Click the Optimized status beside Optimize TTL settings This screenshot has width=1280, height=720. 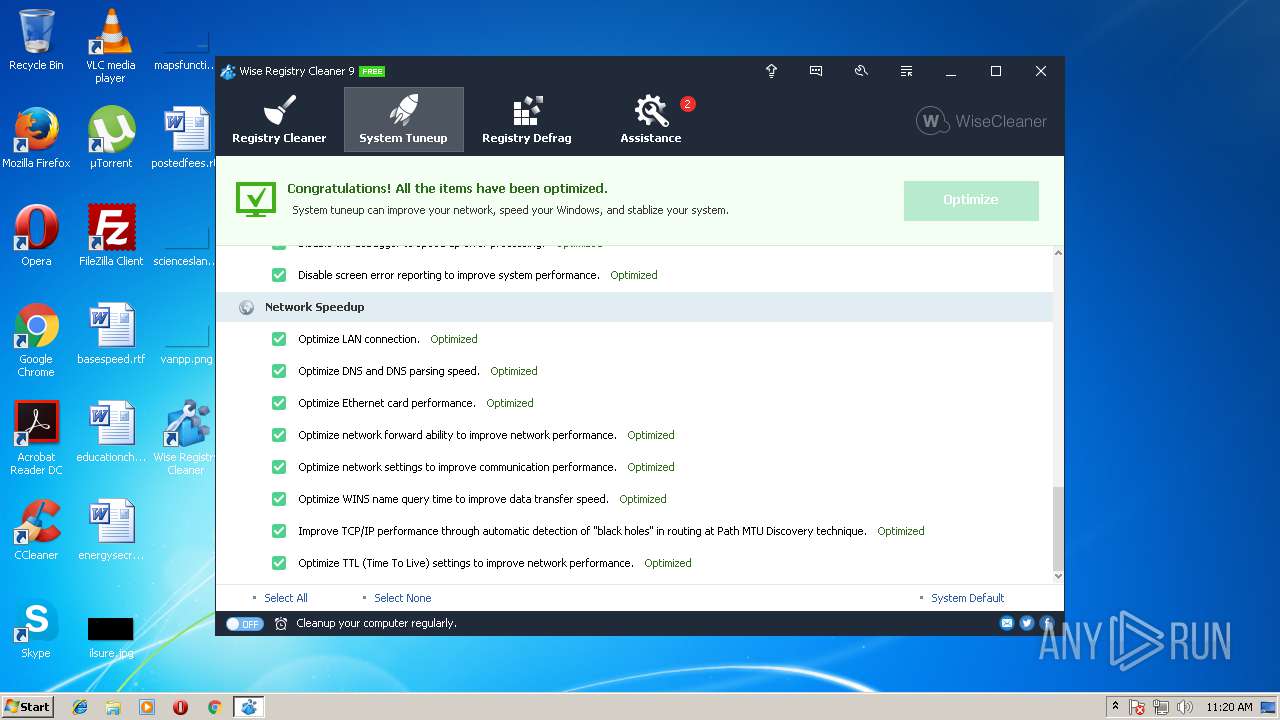click(668, 563)
